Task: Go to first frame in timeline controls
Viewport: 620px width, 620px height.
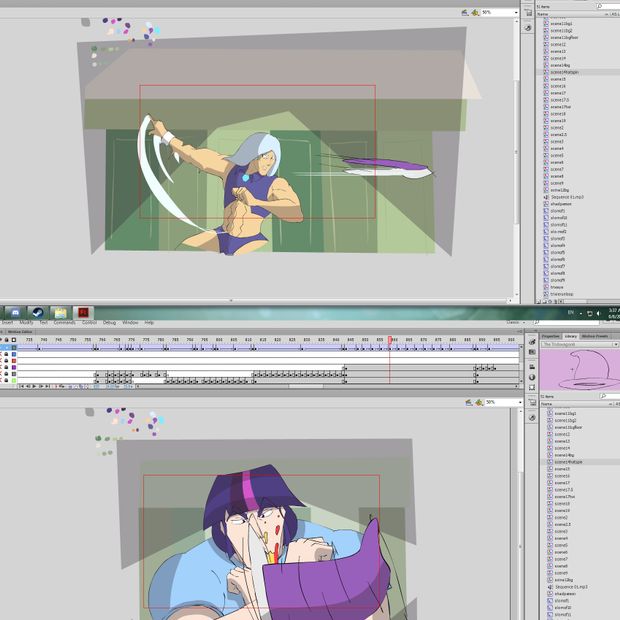Action: click(22, 386)
